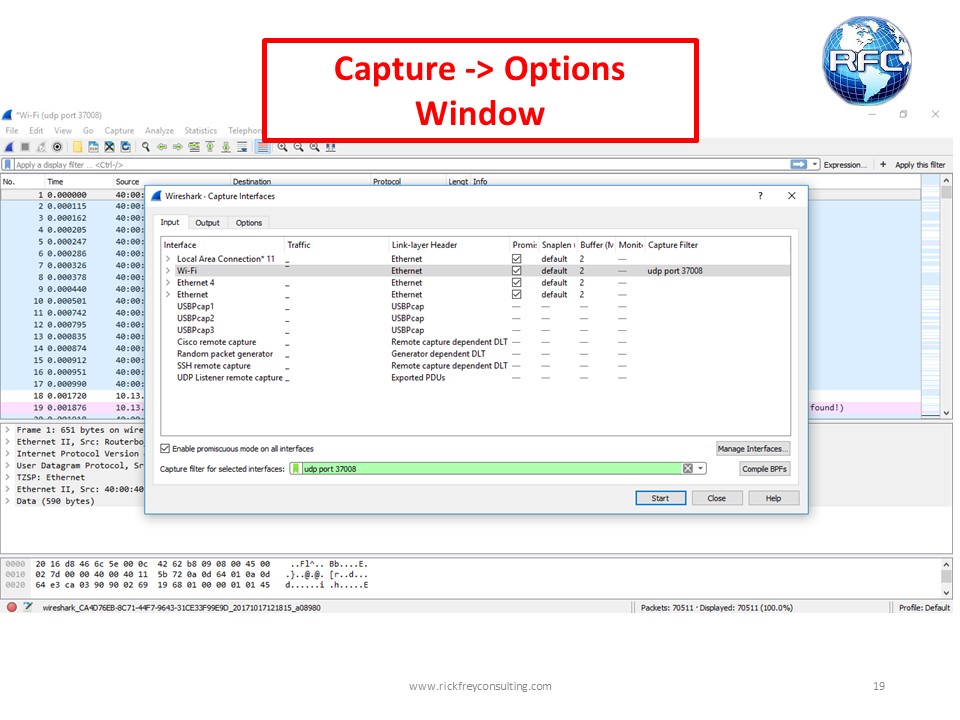Image resolution: width=960 pixels, height=720 pixels.
Task: Uncheck promiscuous for Local Area Connection* 11
Action: (517, 259)
